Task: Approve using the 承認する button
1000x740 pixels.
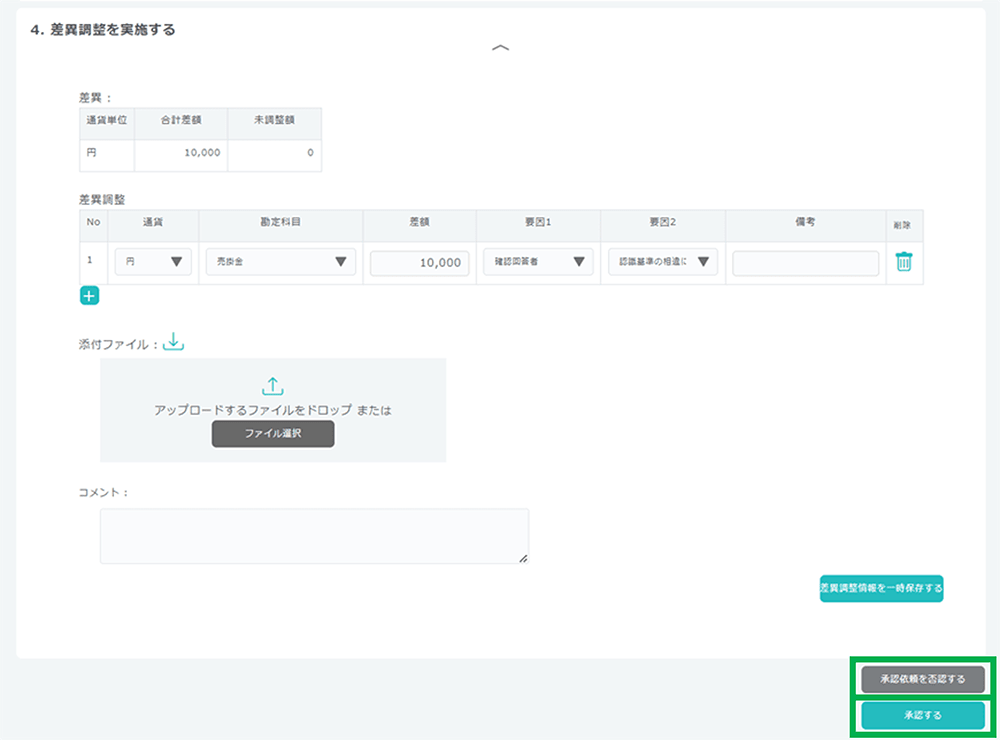Action: (922, 715)
